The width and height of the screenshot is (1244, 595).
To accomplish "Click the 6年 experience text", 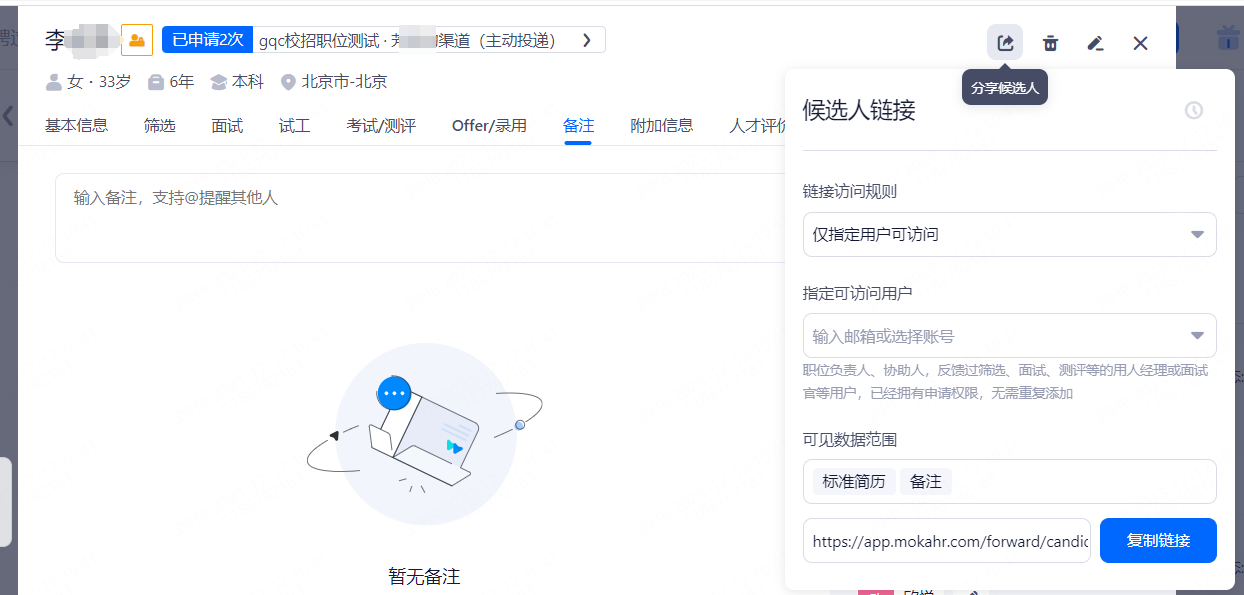I will point(182,82).
